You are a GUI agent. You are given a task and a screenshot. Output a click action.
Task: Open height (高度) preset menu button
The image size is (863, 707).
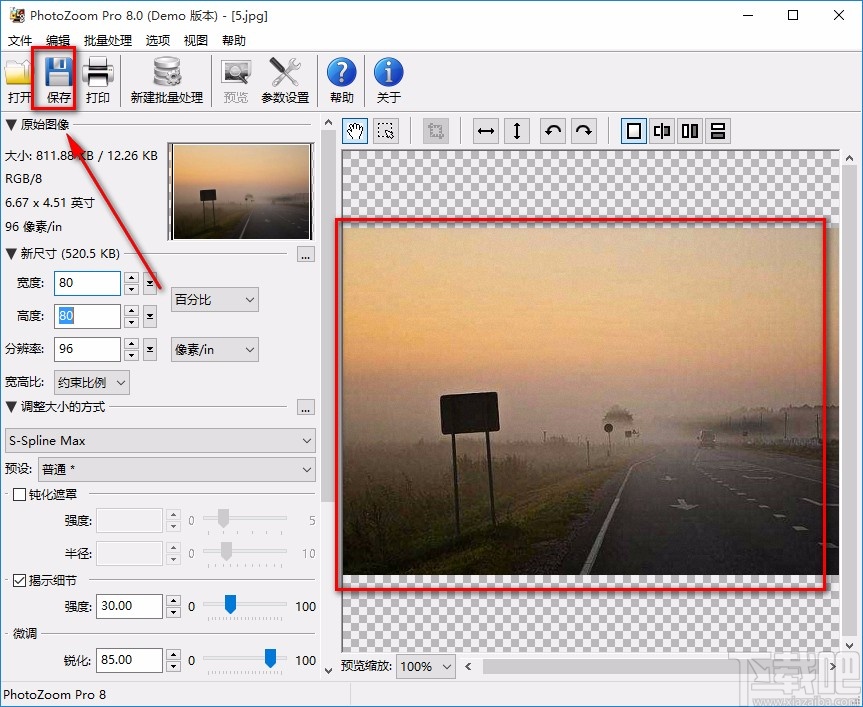pyautogui.click(x=150, y=316)
